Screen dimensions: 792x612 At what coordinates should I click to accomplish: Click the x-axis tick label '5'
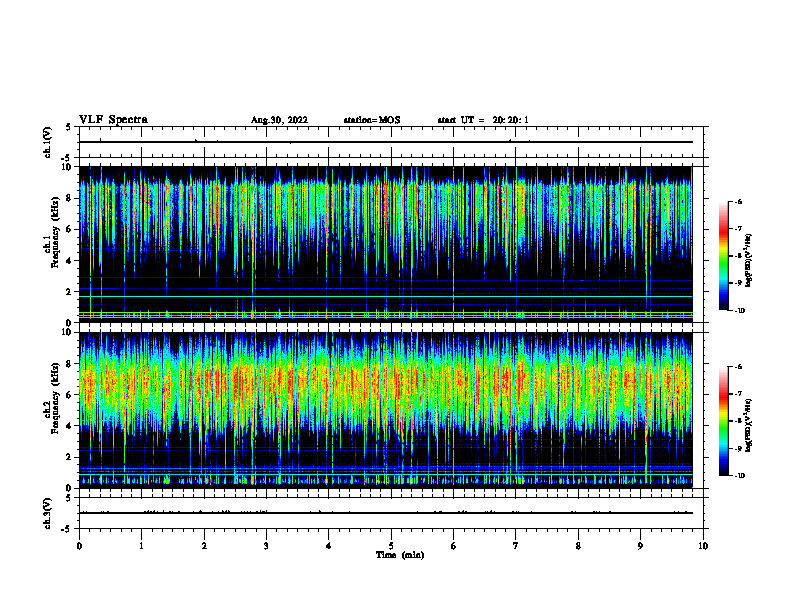click(391, 546)
